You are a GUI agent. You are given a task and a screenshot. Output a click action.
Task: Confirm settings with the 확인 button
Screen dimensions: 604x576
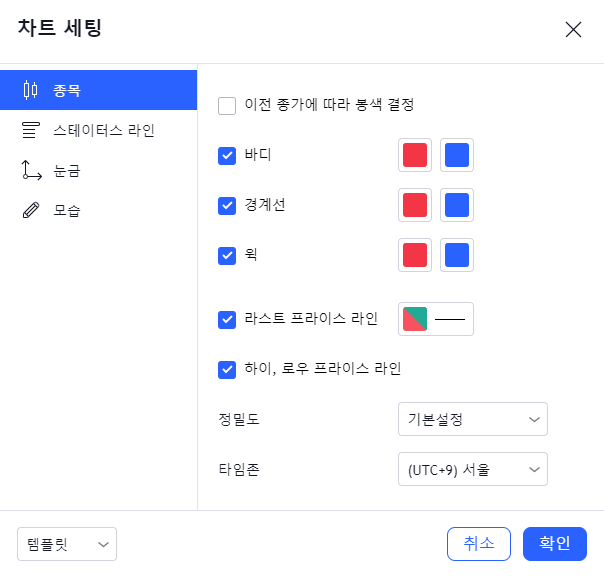coord(555,544)
